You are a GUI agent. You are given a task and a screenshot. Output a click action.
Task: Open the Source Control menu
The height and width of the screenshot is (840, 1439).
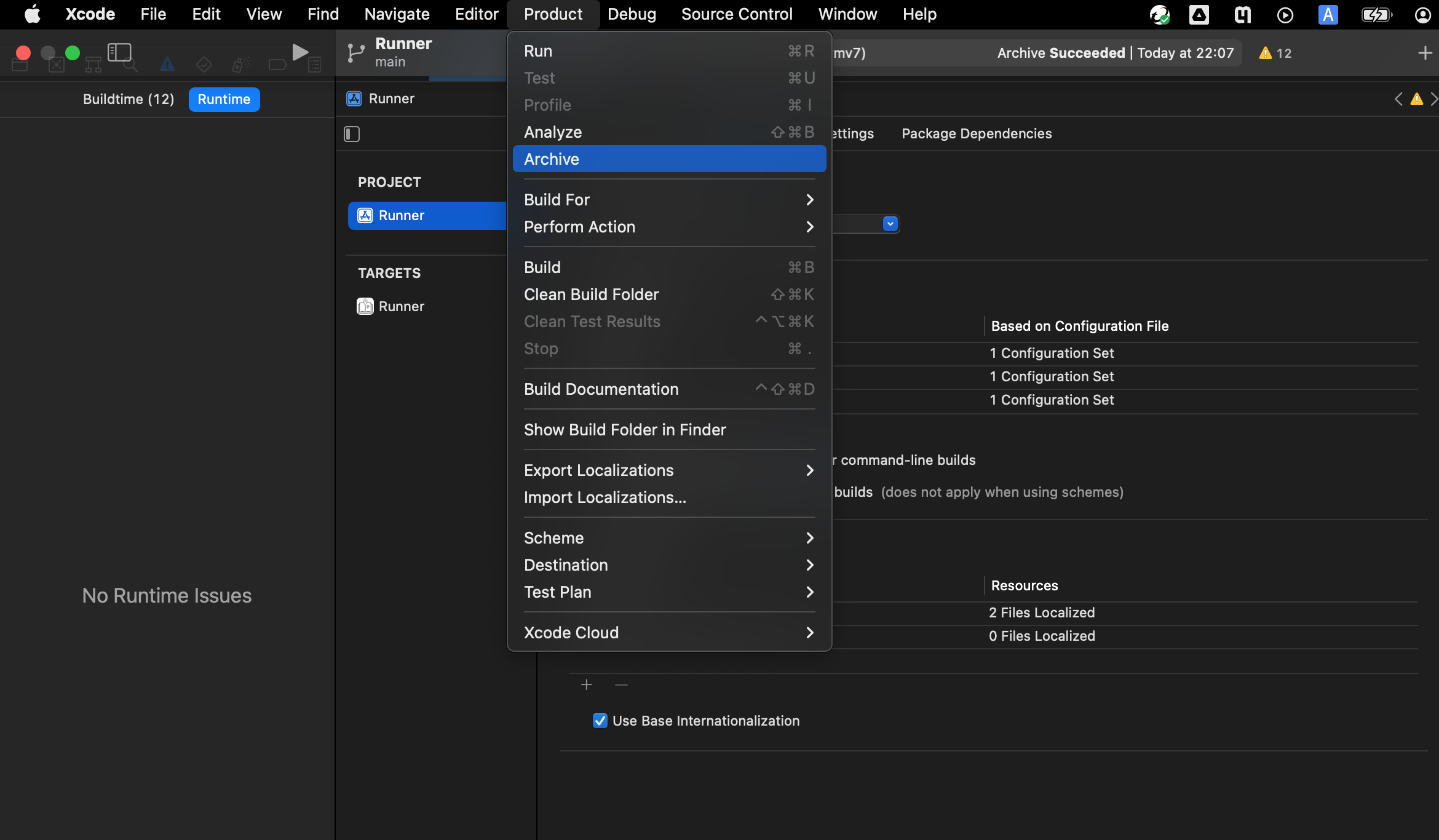click(737, 14)
